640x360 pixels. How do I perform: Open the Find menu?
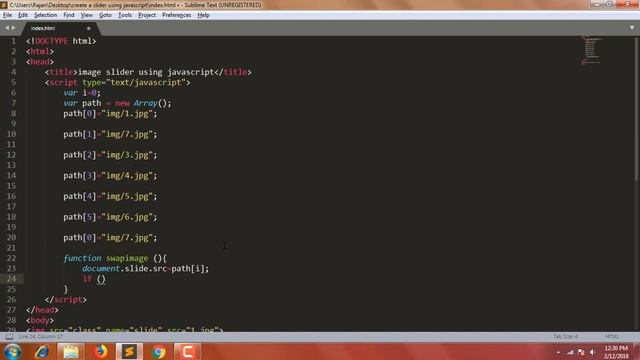tap(69, 15)
